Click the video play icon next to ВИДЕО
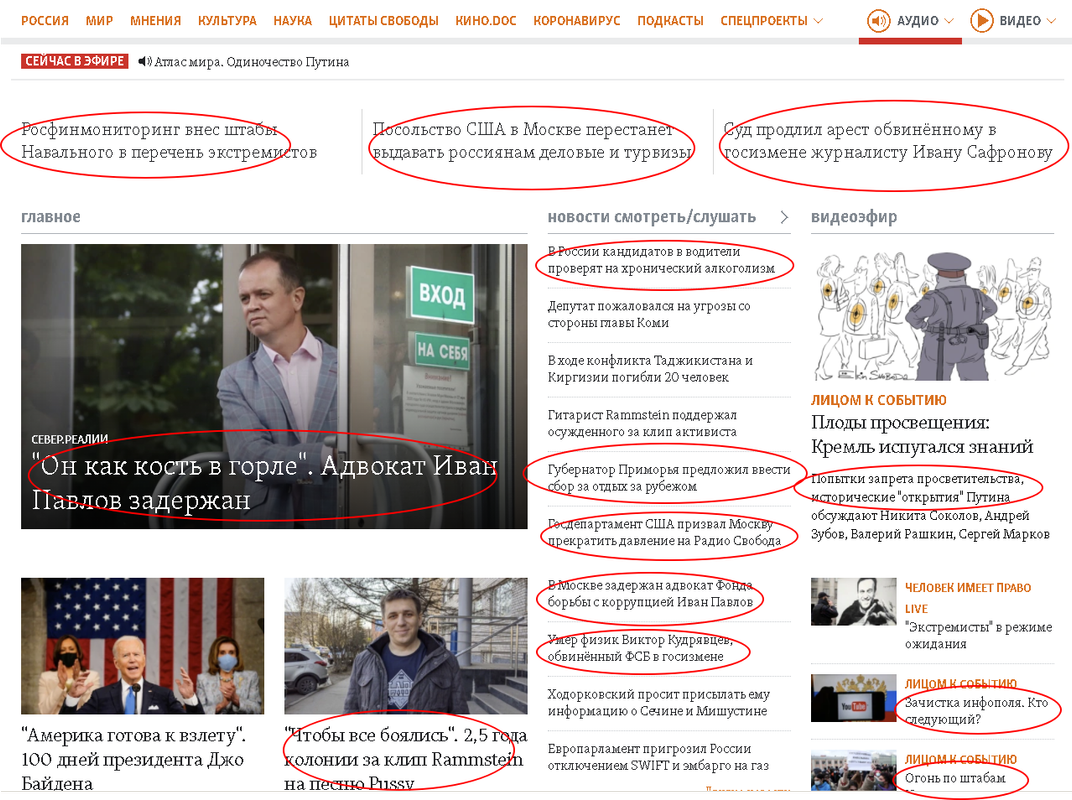Viewport: 1072px width, 800px height. pyautogui.click(x=982, y=21)
